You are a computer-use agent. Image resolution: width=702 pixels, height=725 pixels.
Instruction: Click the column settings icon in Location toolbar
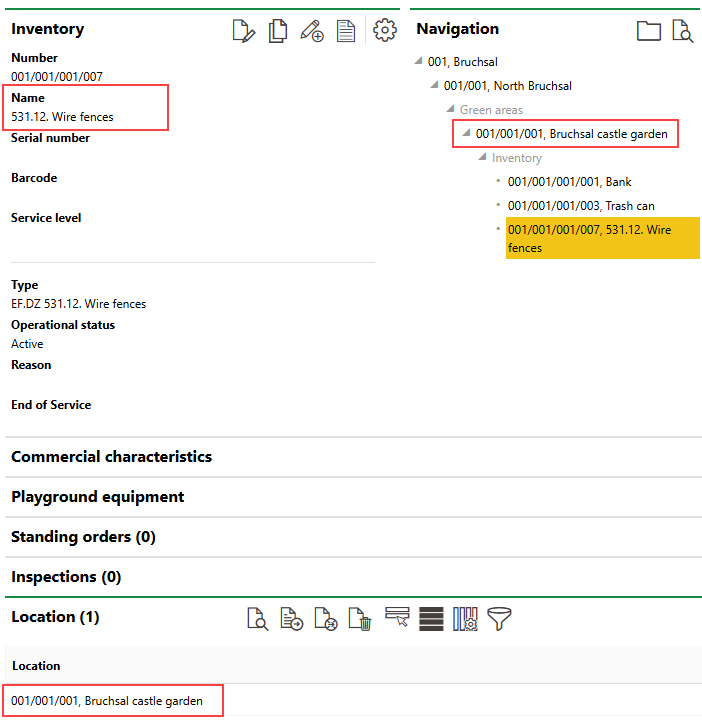point(465,620)
